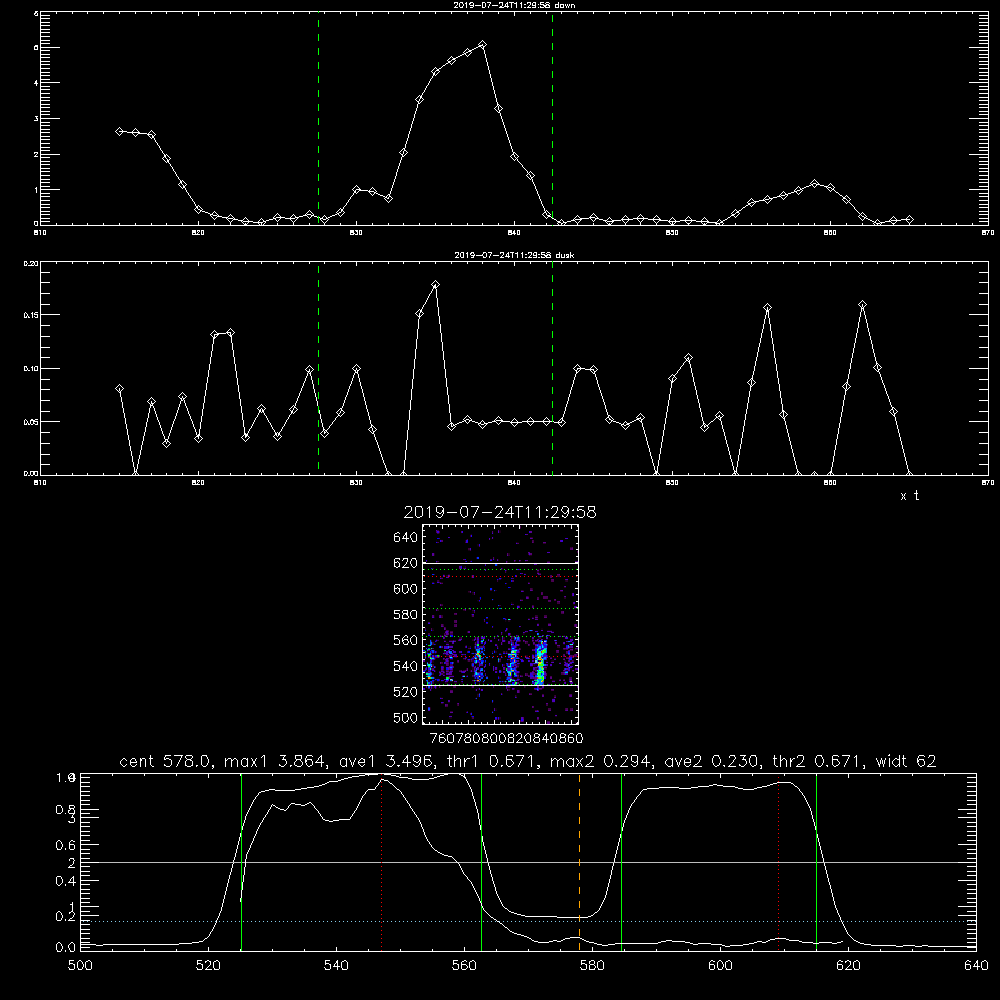Click the '640' label on heatmap y-axis
Screen dimensions: 1000x1000
pos(406,538)
